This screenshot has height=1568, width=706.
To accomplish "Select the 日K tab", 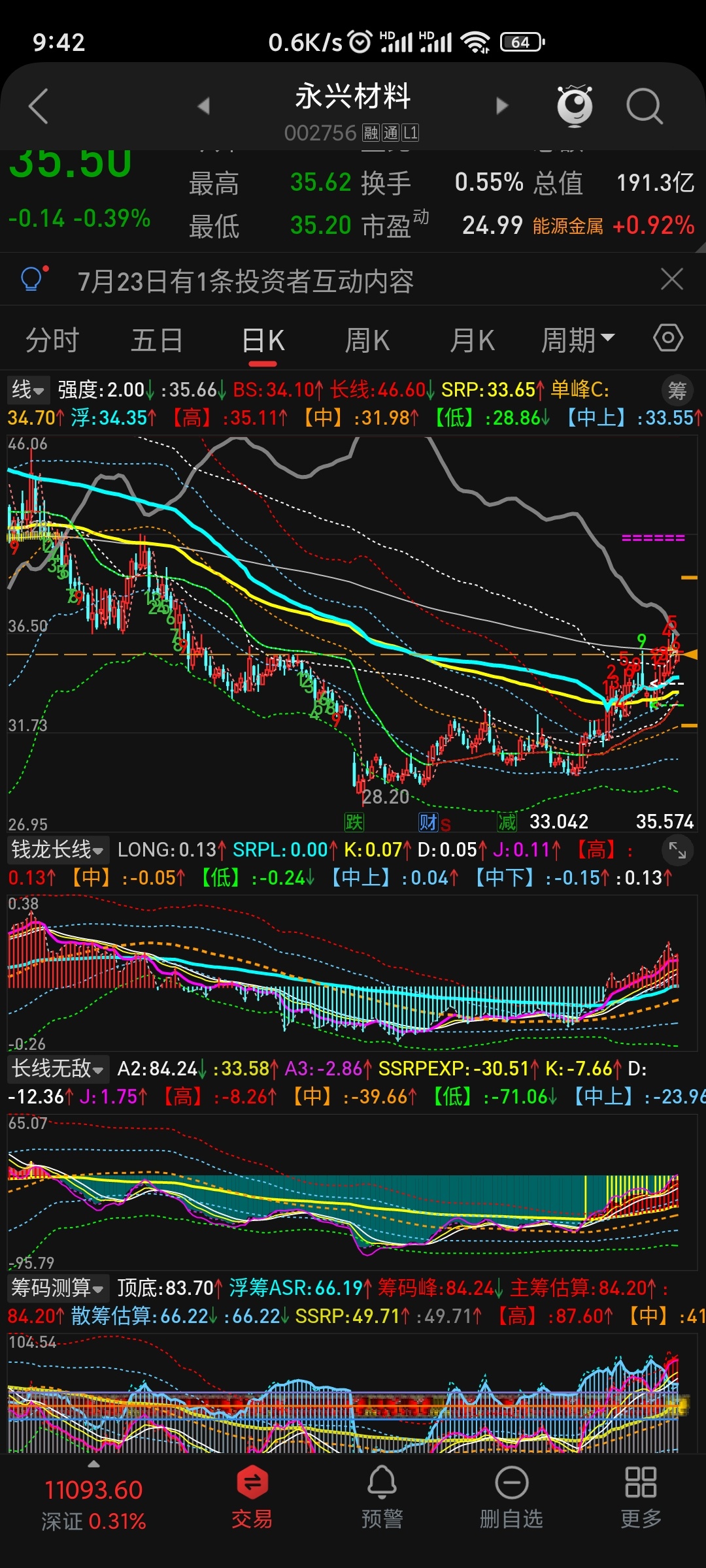I will pyautogui.click(x=263, y=340).
